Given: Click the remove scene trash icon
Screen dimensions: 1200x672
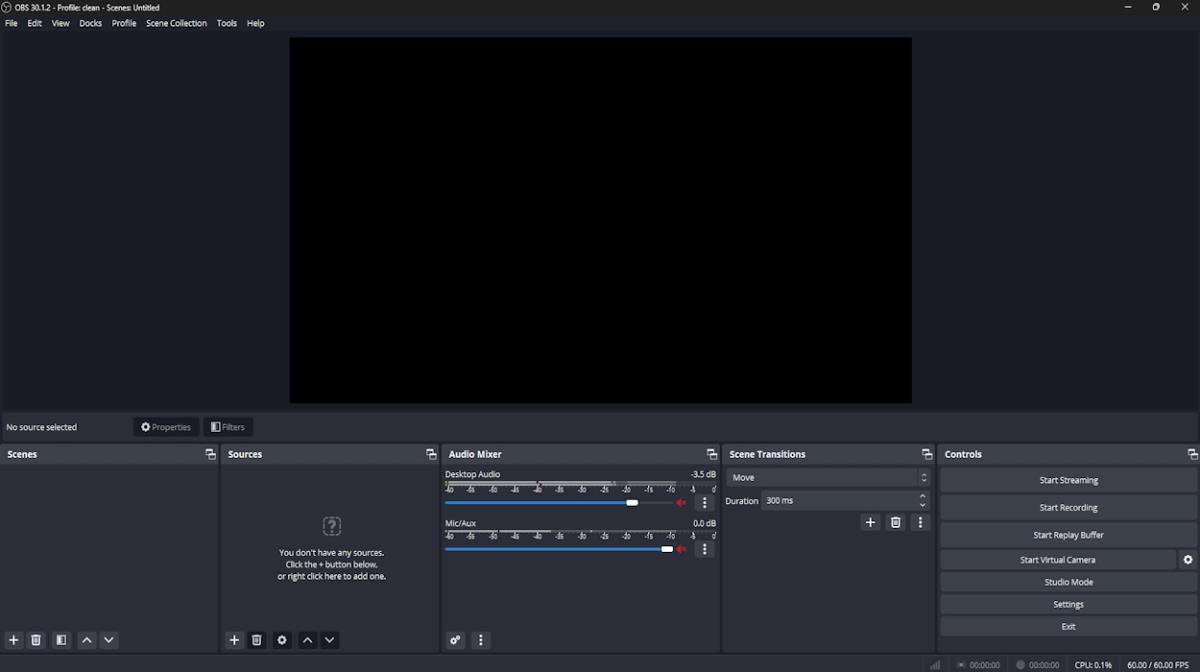Looking at the screenshot, I should (36, 640).
